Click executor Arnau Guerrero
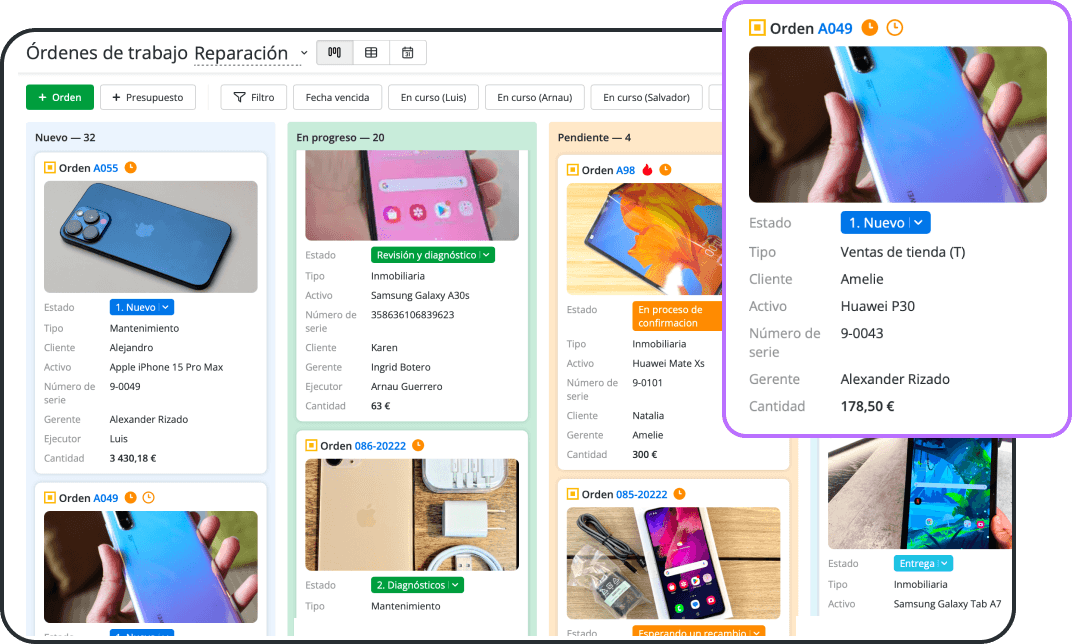Image resolution: width=1072 pixels, height=644 pixels. click(x=406, y=387)
